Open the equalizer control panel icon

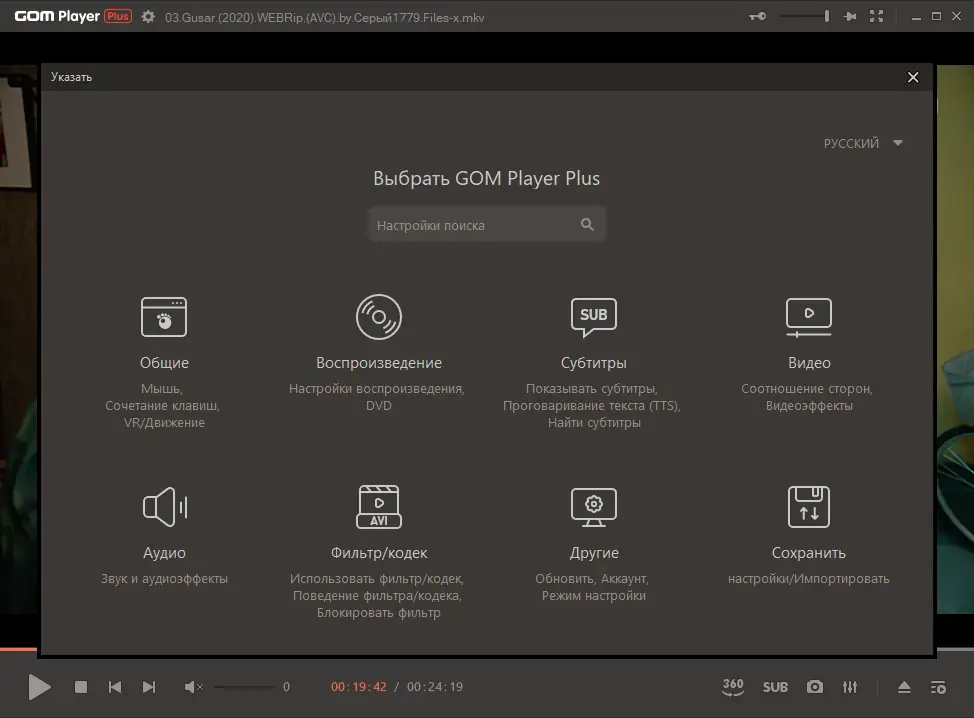pos(850,687)
